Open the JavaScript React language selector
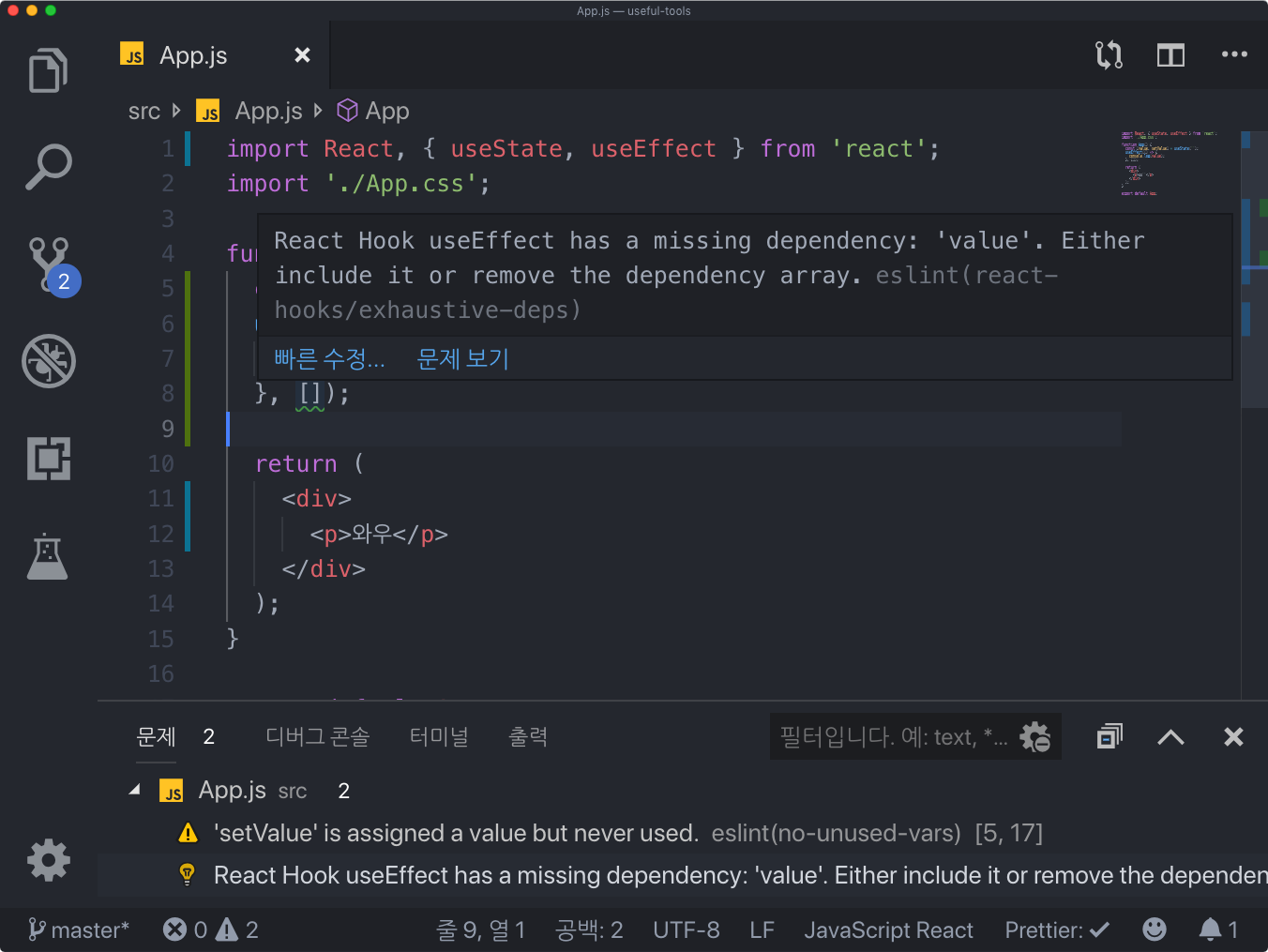This screenshot has height=952, width=1268. tap(888, 929)
